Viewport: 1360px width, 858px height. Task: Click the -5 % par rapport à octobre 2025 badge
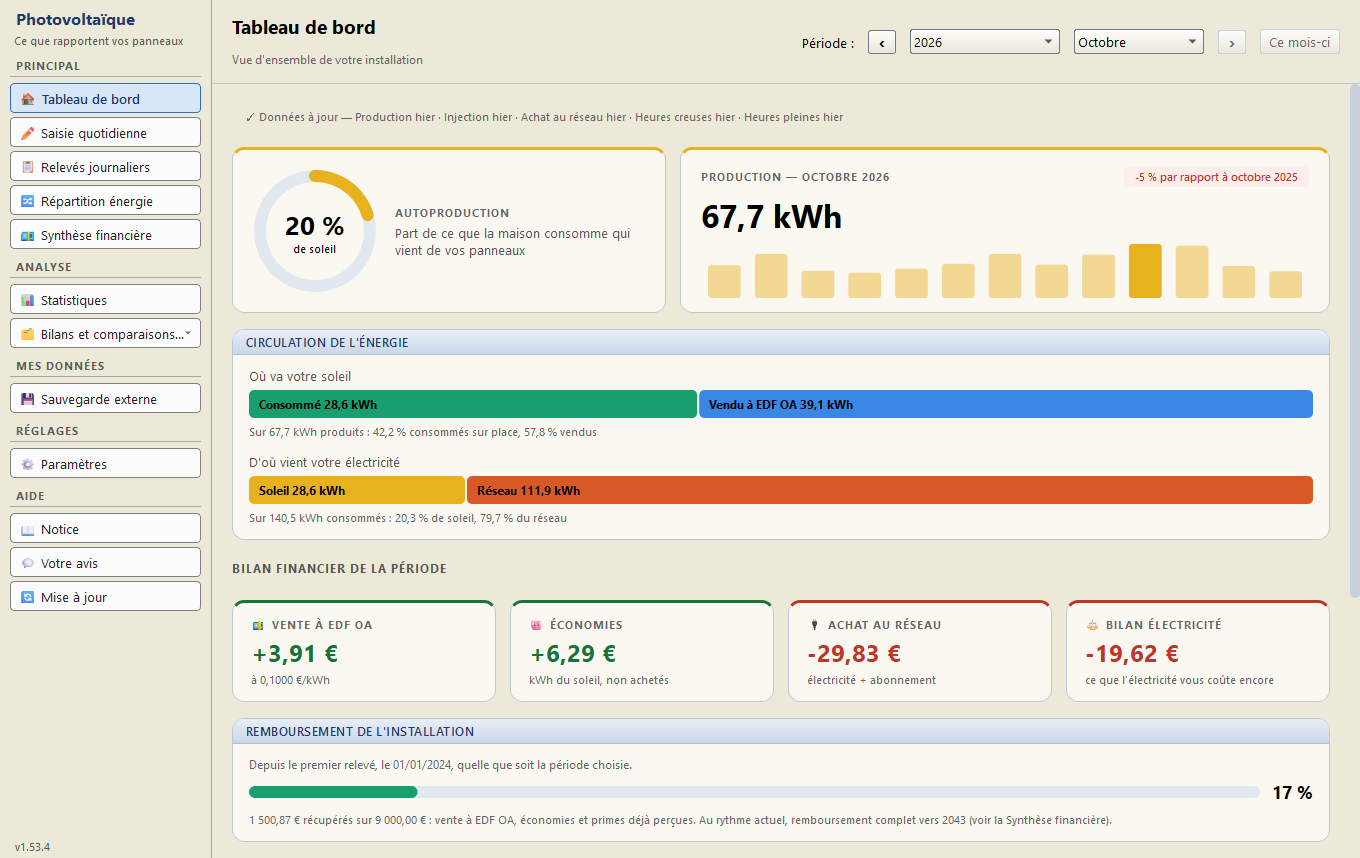point(1216,177)
